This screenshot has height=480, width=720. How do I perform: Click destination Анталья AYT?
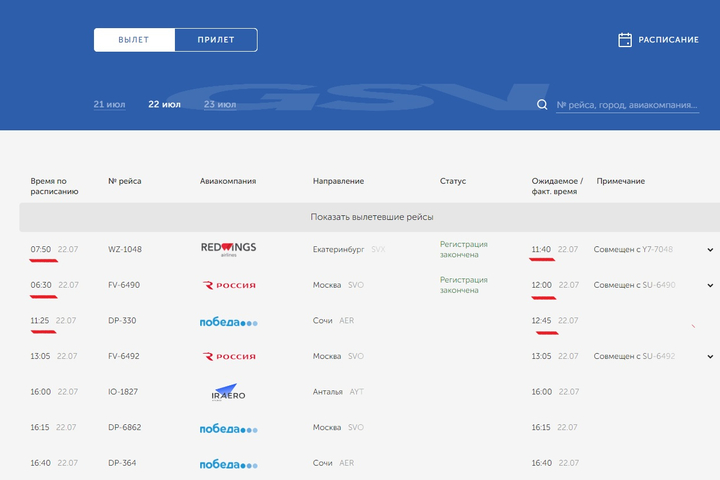point(338,392)
